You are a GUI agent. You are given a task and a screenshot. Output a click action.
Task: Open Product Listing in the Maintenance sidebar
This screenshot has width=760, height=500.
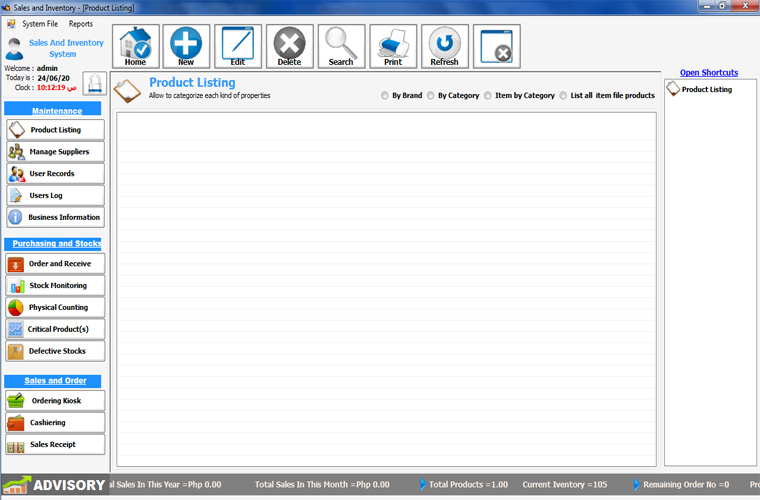[x=55, y=130]
